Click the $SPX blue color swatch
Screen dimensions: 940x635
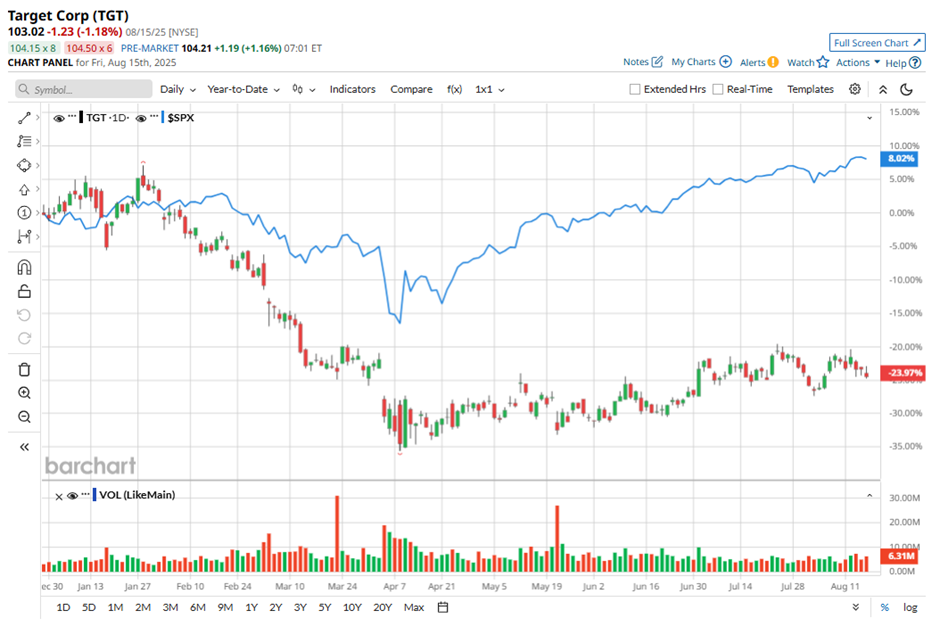(x=162, y=118)
